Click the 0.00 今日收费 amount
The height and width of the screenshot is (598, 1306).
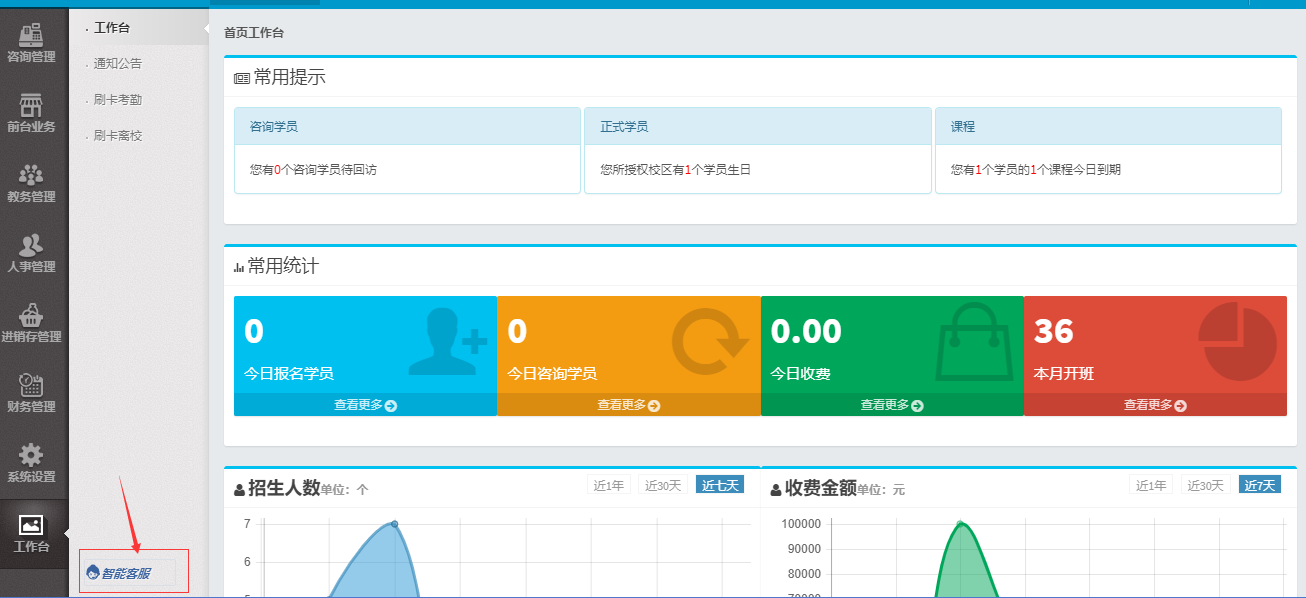click(x=806, y=331)
